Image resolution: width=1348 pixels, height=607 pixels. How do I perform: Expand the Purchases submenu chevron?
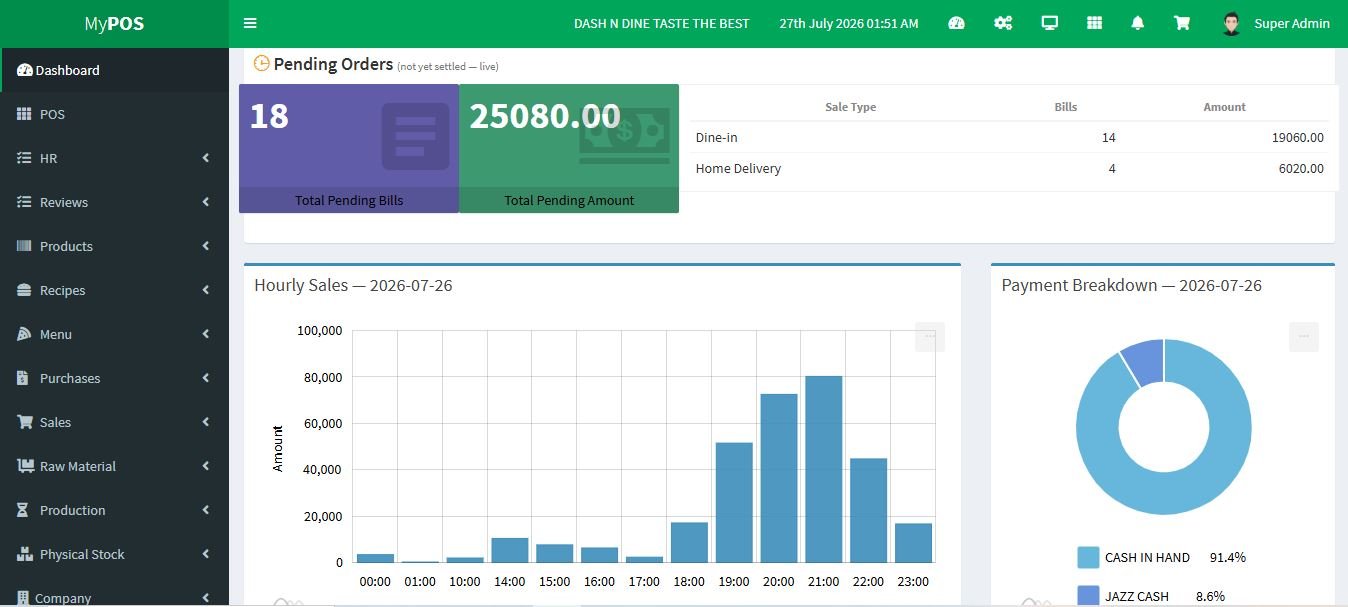(x=206, y=378)
